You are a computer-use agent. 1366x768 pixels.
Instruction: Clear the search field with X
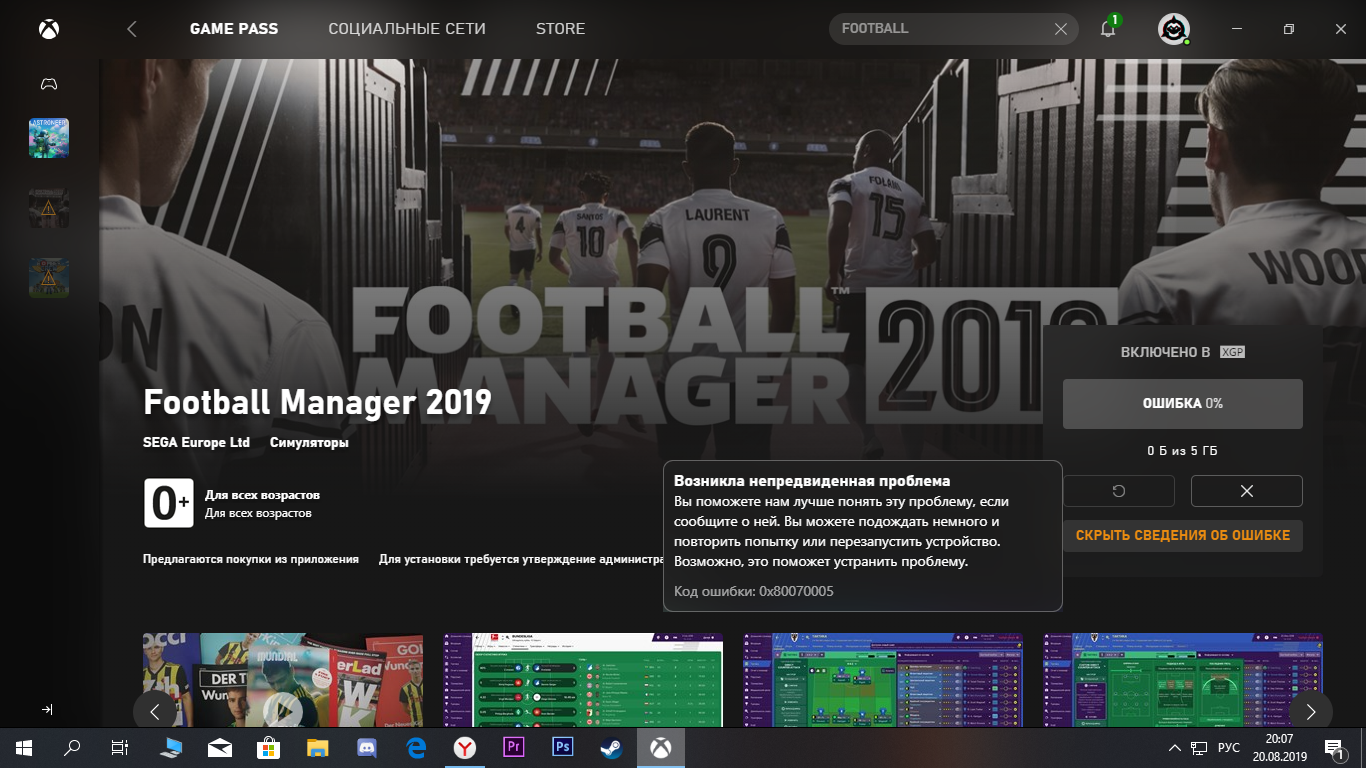[x=1061, y=29]
